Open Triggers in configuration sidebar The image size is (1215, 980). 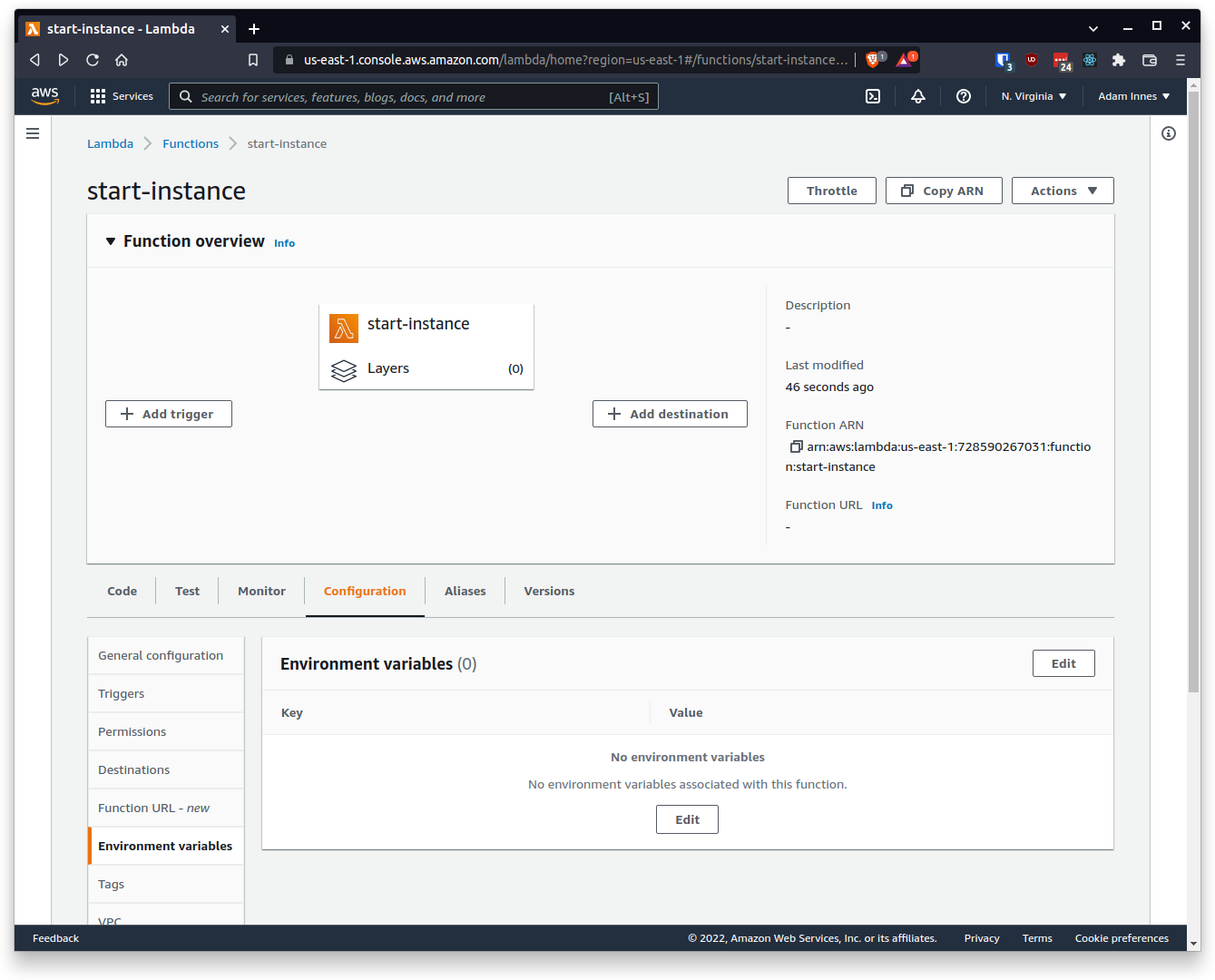[166, 693]
